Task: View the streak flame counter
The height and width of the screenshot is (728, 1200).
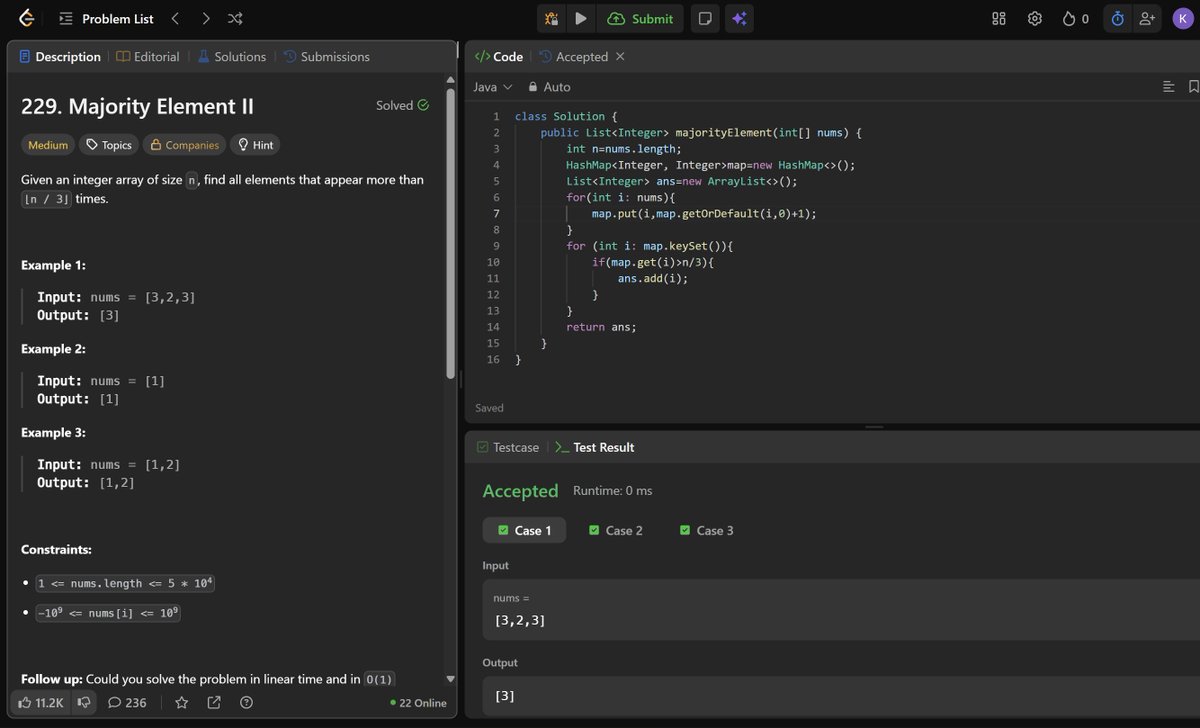Action: tap(1076, 18)
